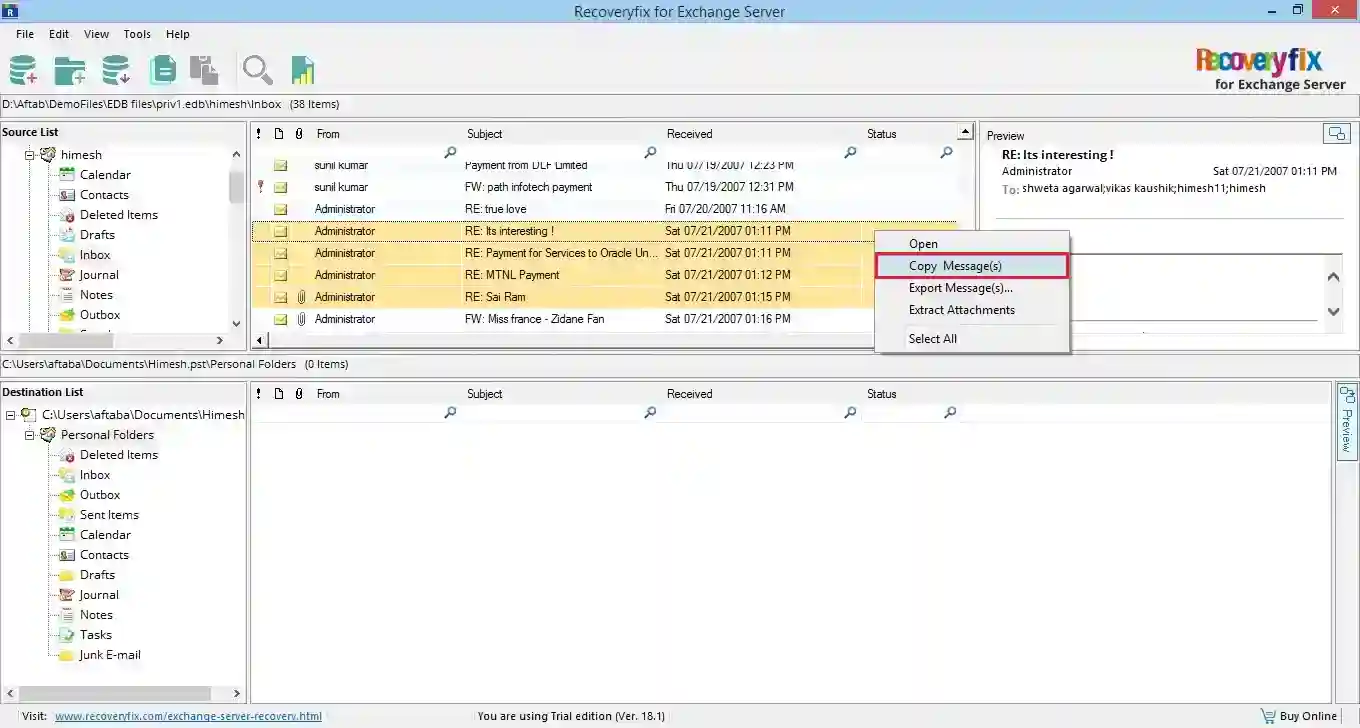The height and width of the screenshot is (728, 1360).
Task: Click the Search magnifier toolbar icon
Action: pyautogui.click(x=257, y=70)
